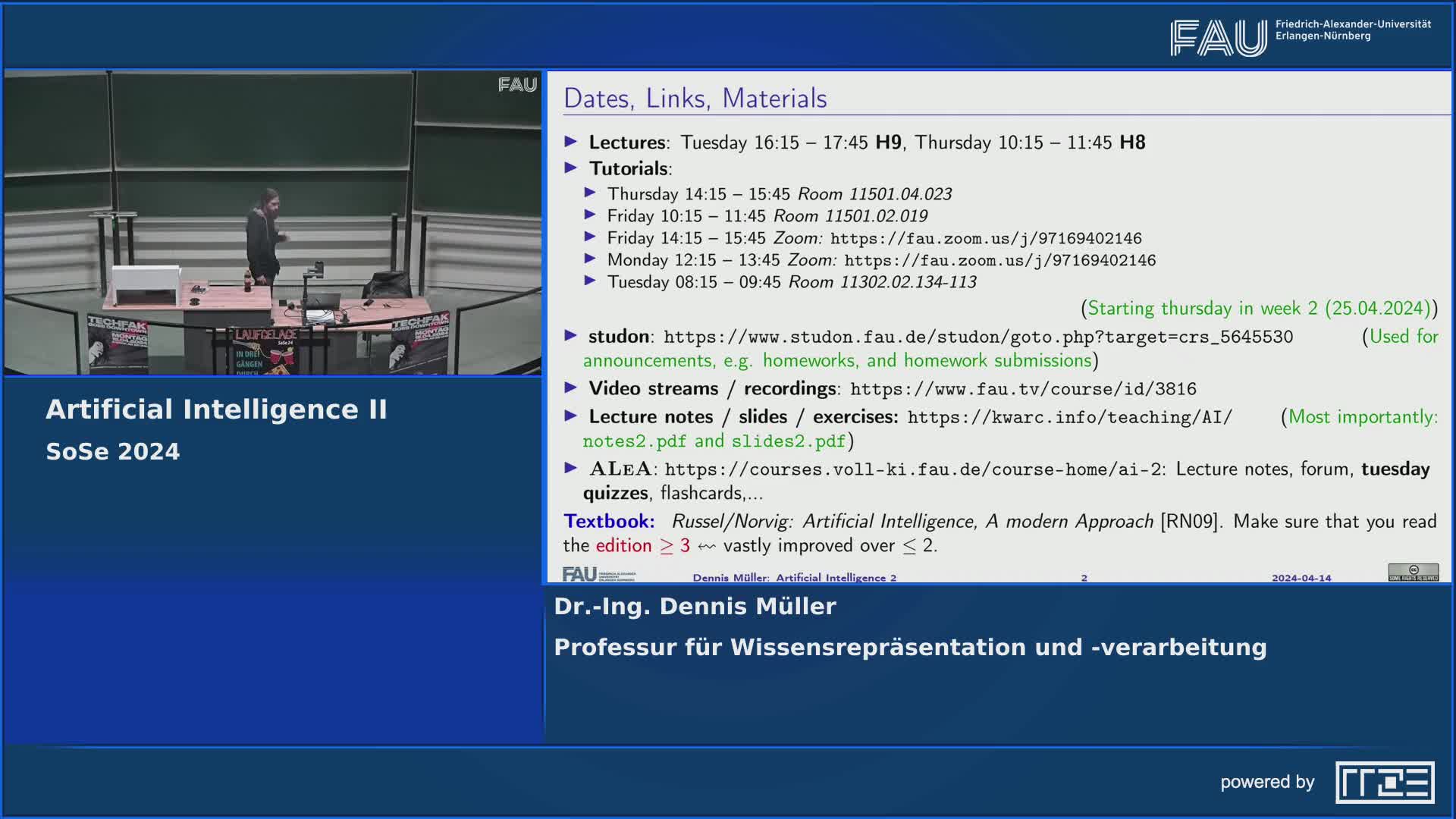Click the RN09 textbook citation
The height and width of the screenshot is (819, 1456).
coord(1189,522)
